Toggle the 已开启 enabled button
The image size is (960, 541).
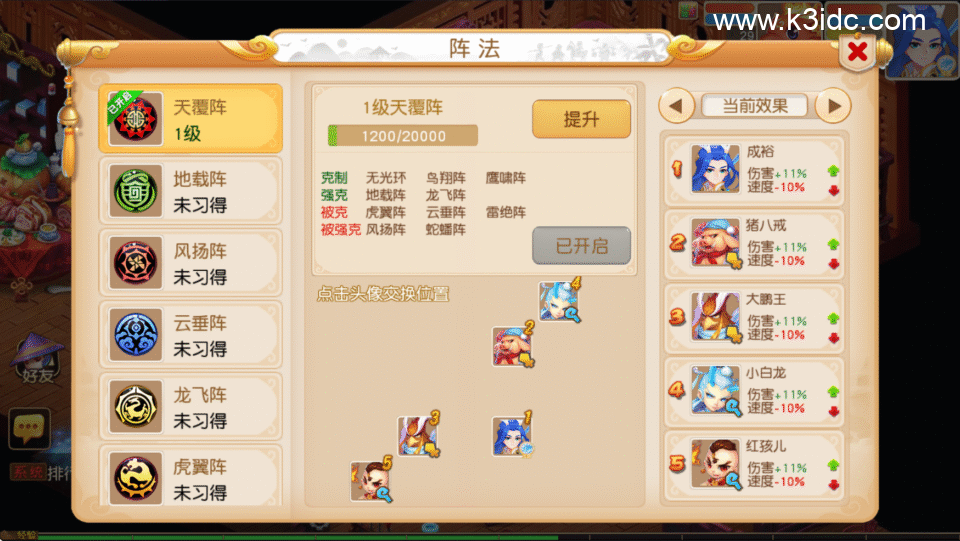click(x=581, y=245)
